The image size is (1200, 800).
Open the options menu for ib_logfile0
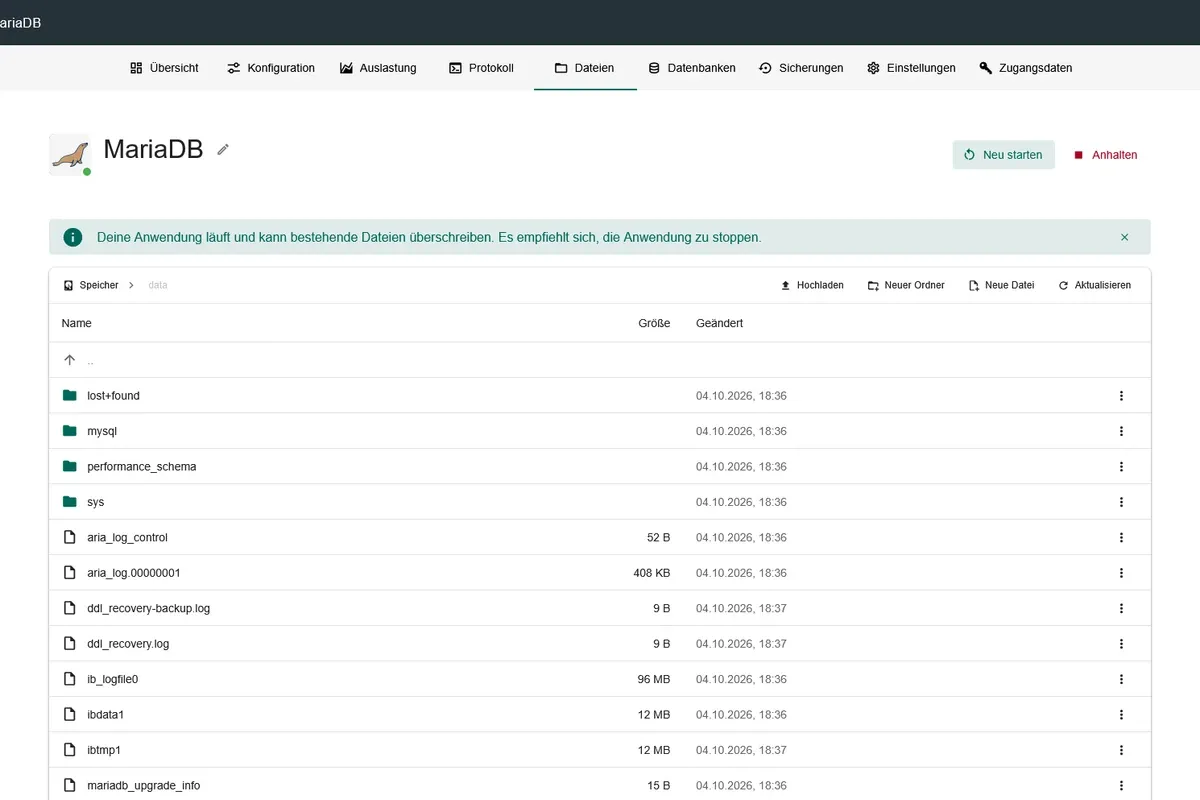click(1121, 679)
